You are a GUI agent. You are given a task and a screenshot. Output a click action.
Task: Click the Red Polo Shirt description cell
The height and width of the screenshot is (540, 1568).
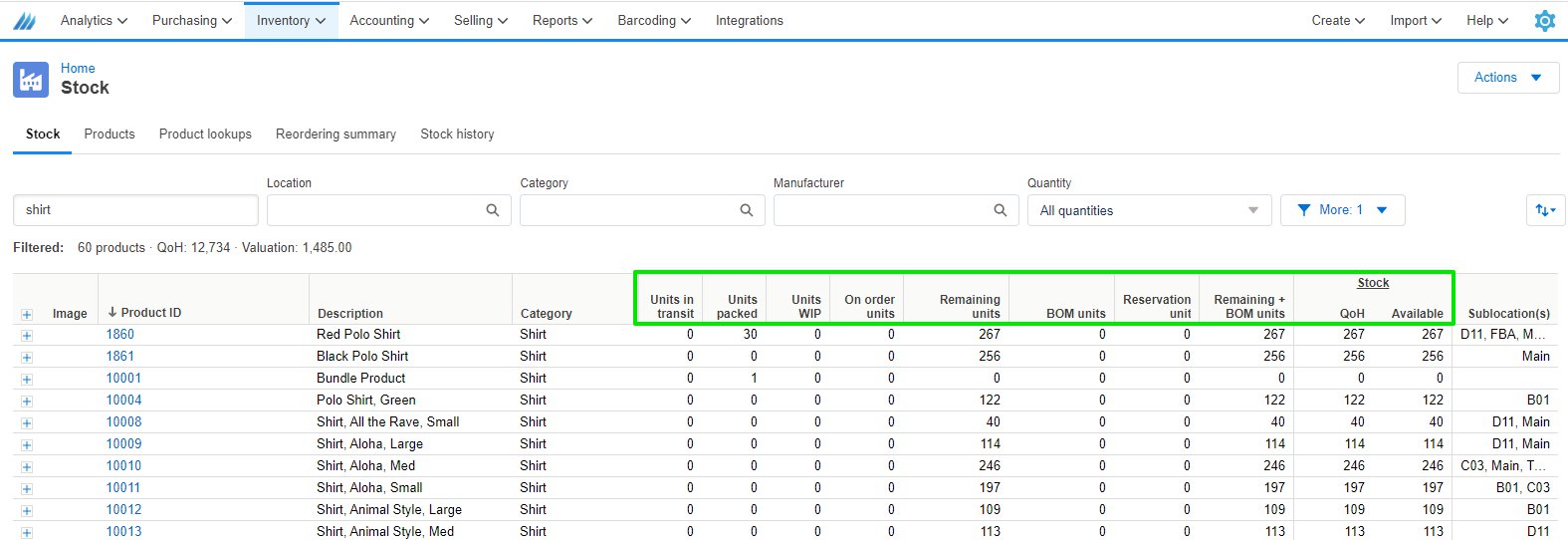pos(358,334)
